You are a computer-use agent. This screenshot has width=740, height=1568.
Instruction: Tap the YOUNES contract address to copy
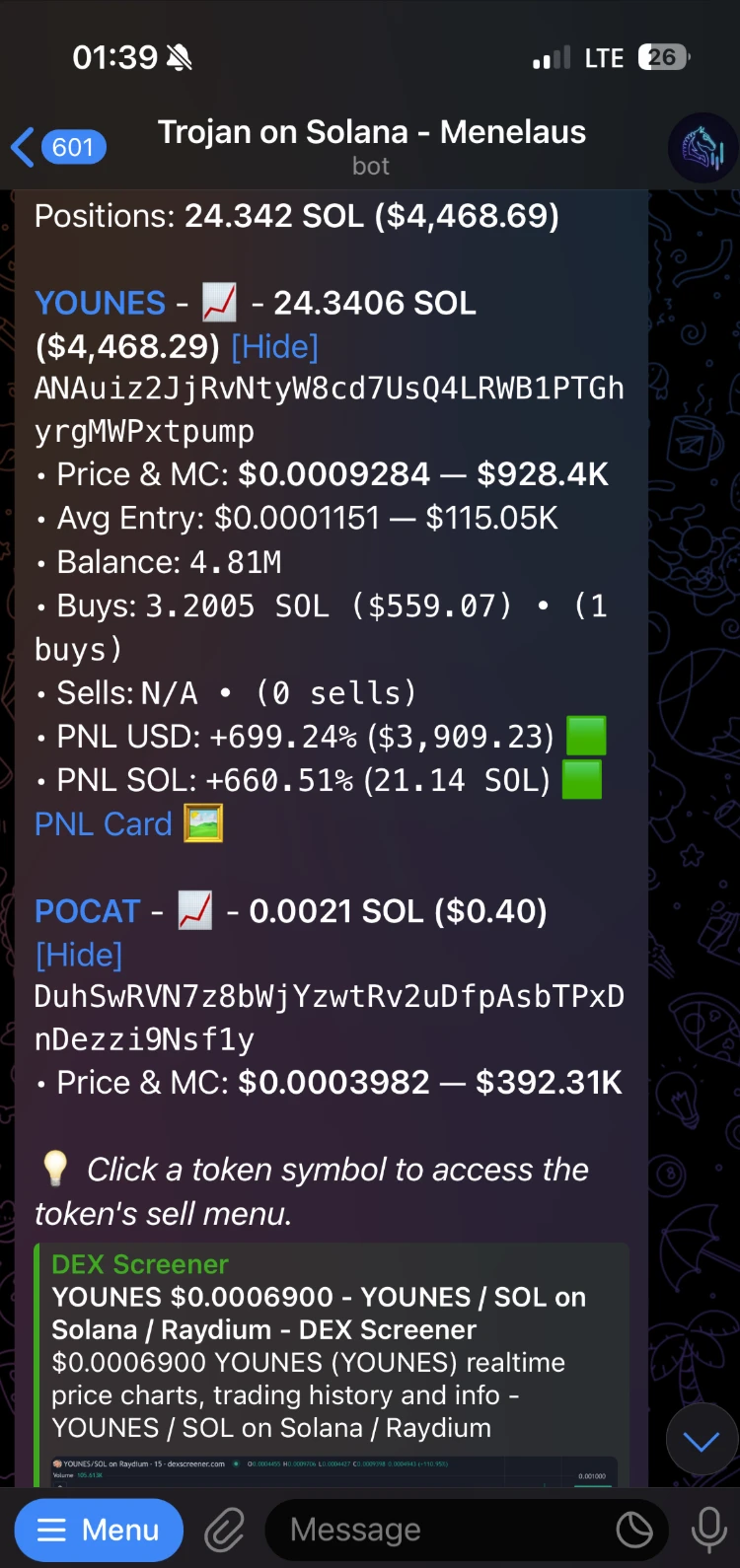(x=330, y=409)
